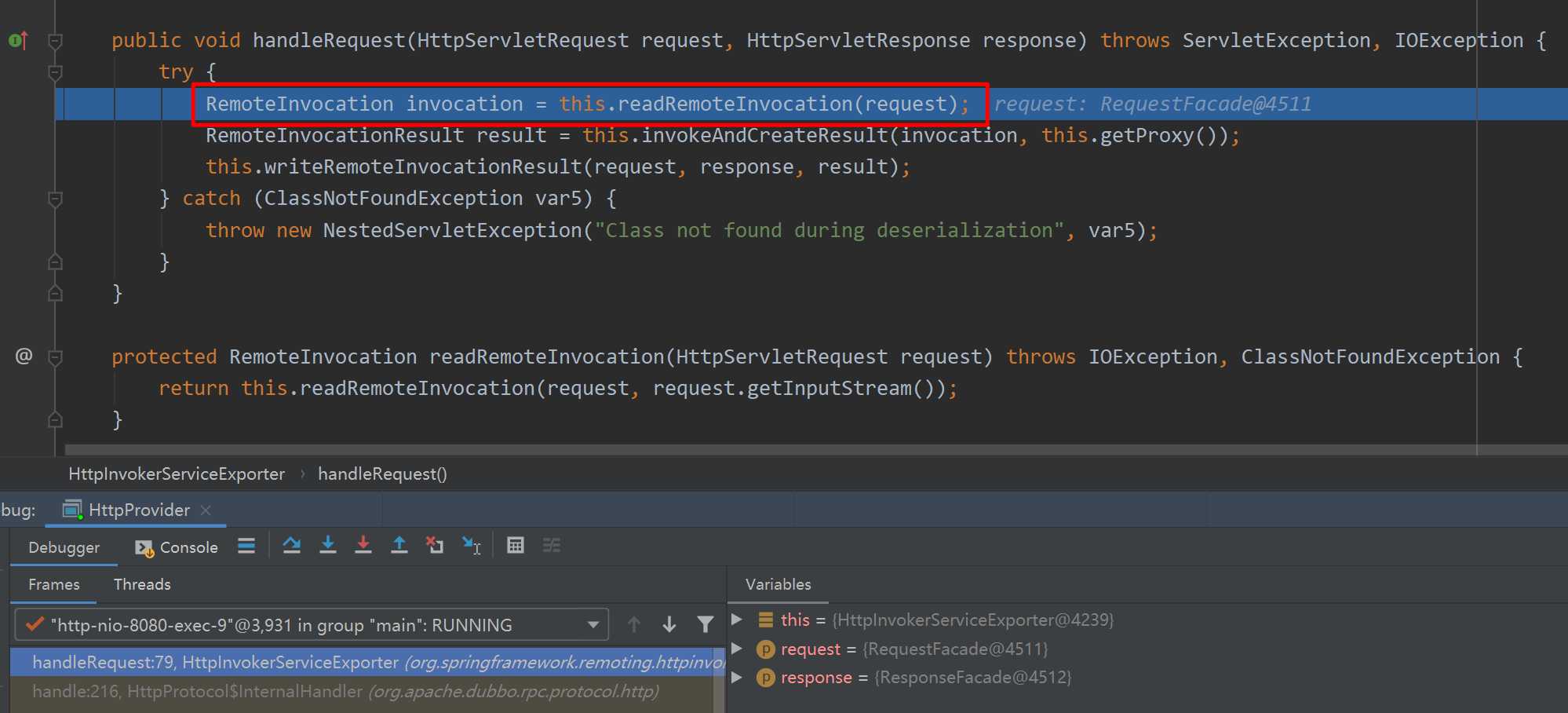The height and width of the screenshot is (713, 1568).
Task: Expand the 'request' variable node
Action: 737,649
